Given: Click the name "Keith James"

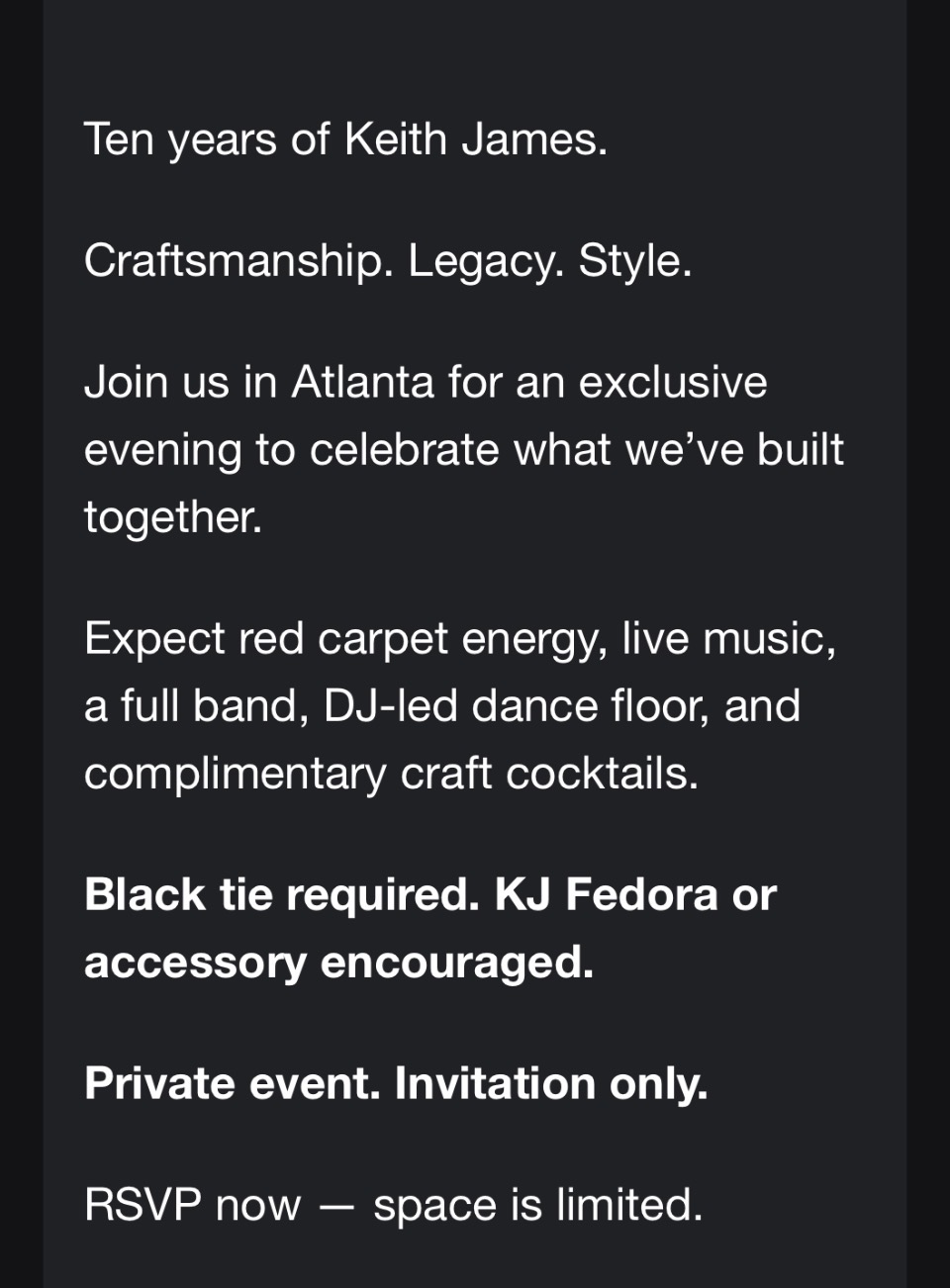Looking at the screenshot, I should point(474,139).
